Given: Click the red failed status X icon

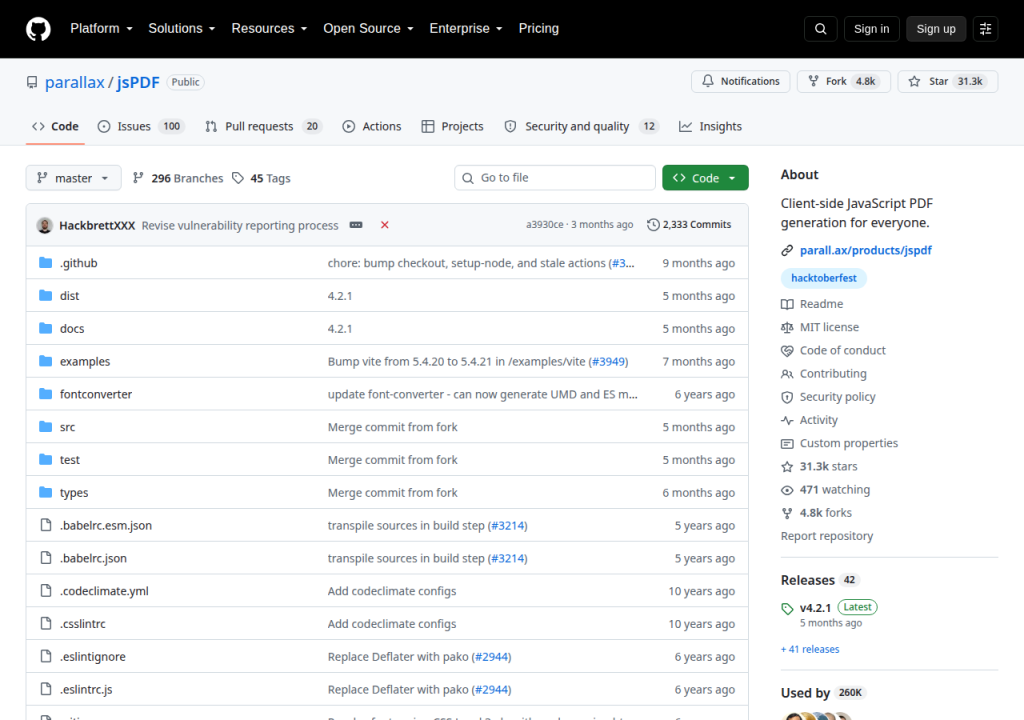Looking at the screenshot, I should (x=385, y=225).
